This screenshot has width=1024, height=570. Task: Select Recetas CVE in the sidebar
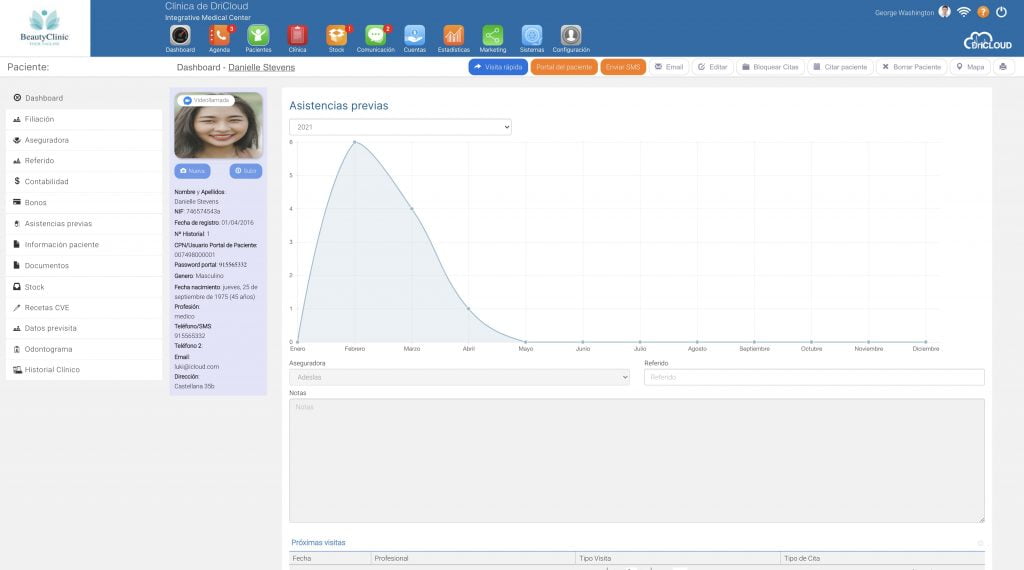click(84, 308)
